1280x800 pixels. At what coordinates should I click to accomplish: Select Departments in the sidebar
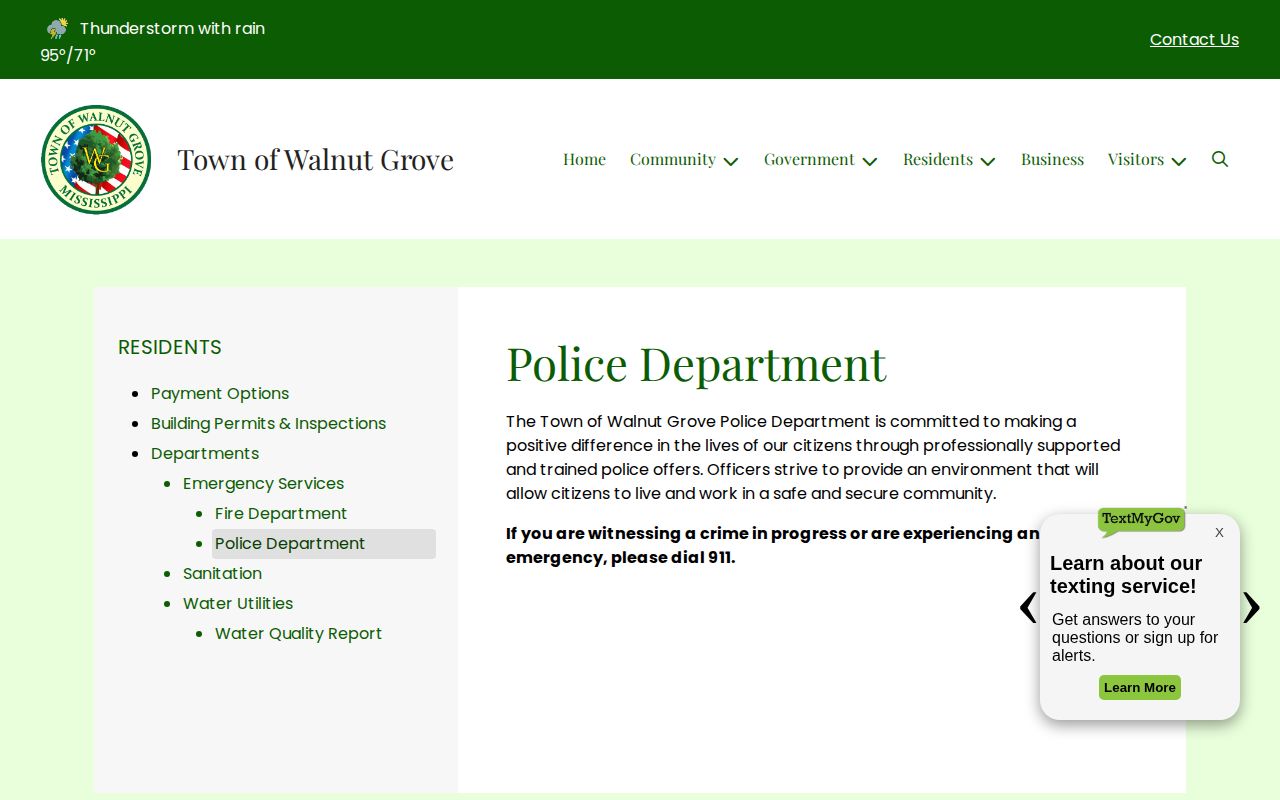coord(205,453)
